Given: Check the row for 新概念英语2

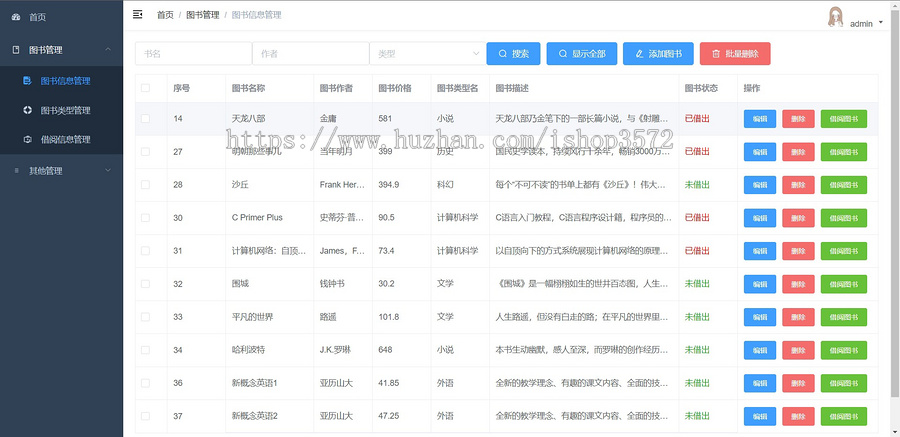Looking at the screenshot, I should point(145,416).
